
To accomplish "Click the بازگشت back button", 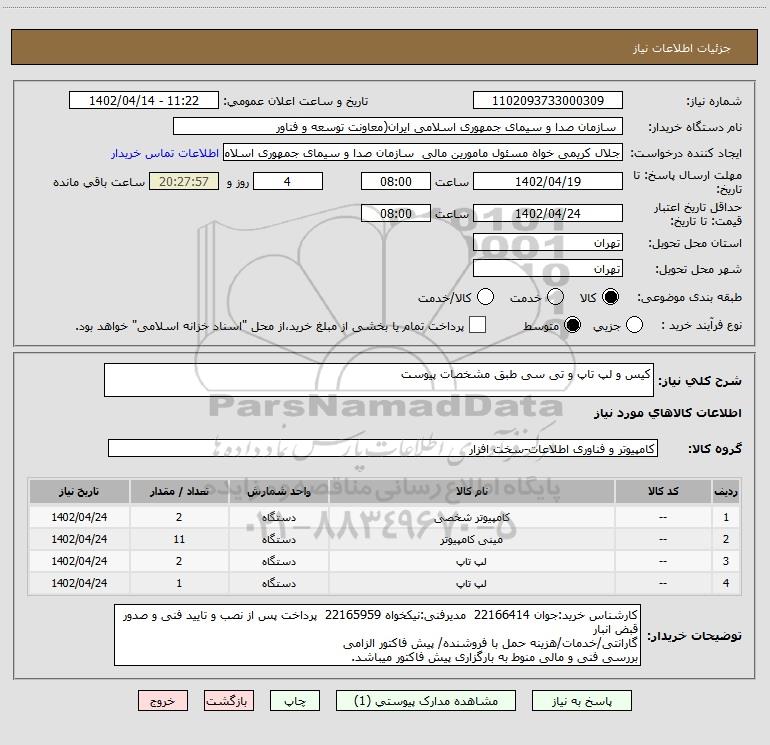I will [229, 701].
